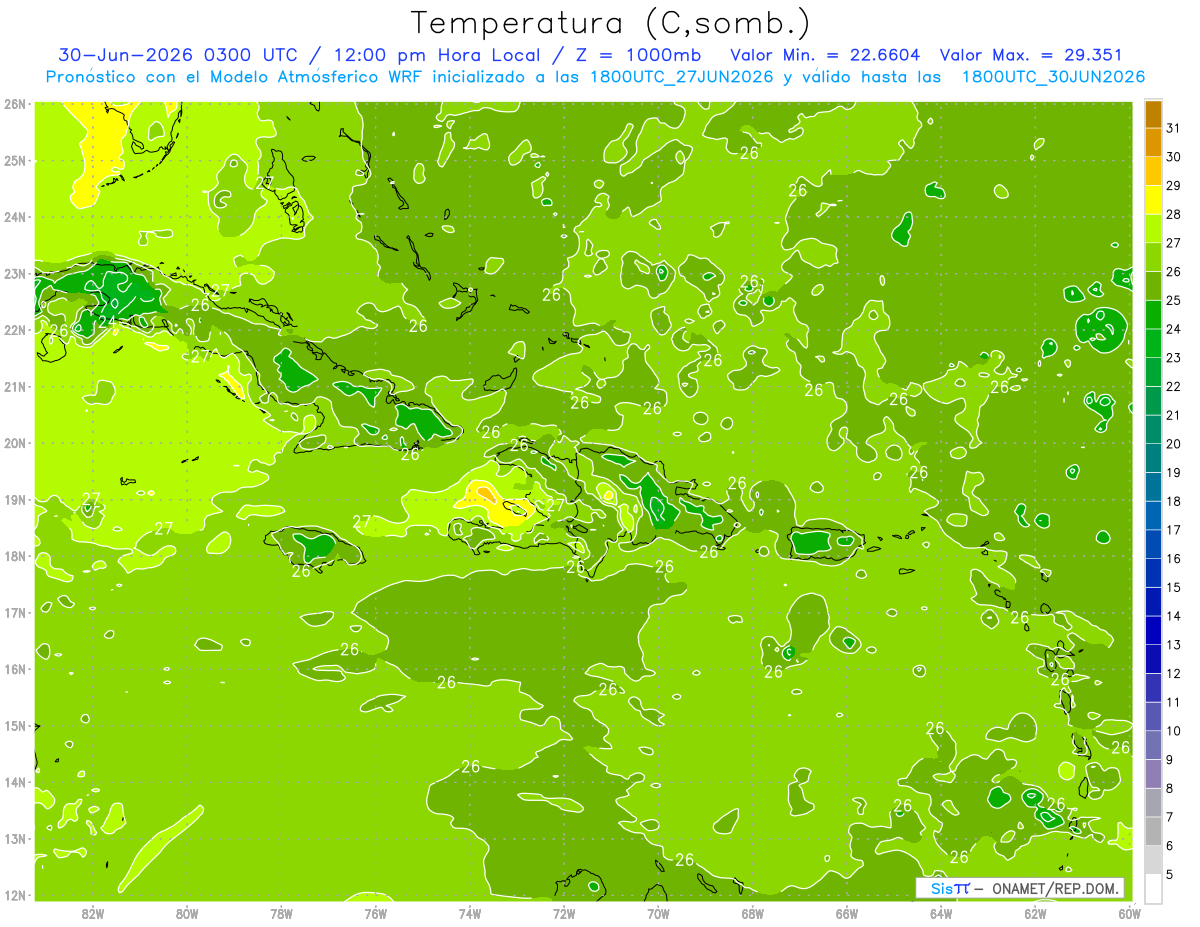The height and width of the screenshot is (927, 1200).
Task: Click the latitude label 19N
Action: click(x=16, y=499)
